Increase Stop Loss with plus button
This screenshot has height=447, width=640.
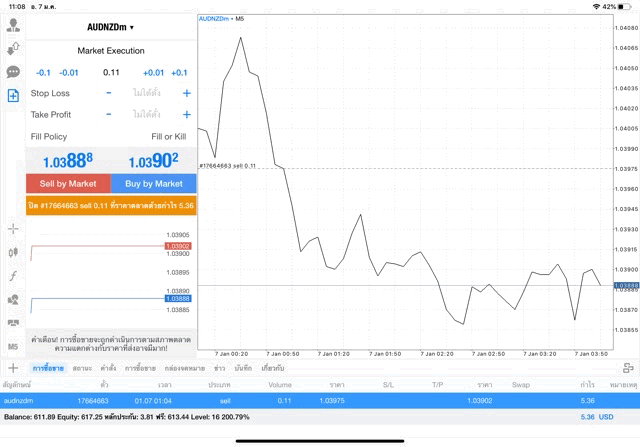point(186,93)
